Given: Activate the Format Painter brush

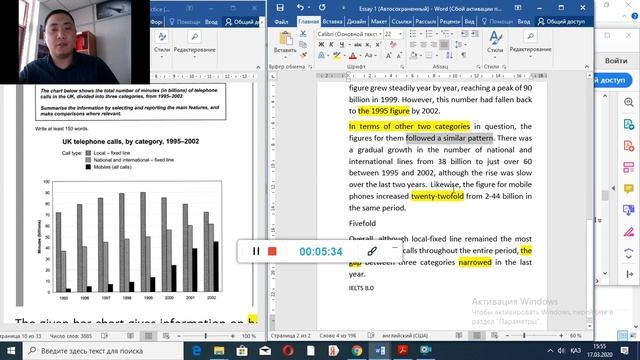Looking at the screenshot, I should tap(303, 55).
